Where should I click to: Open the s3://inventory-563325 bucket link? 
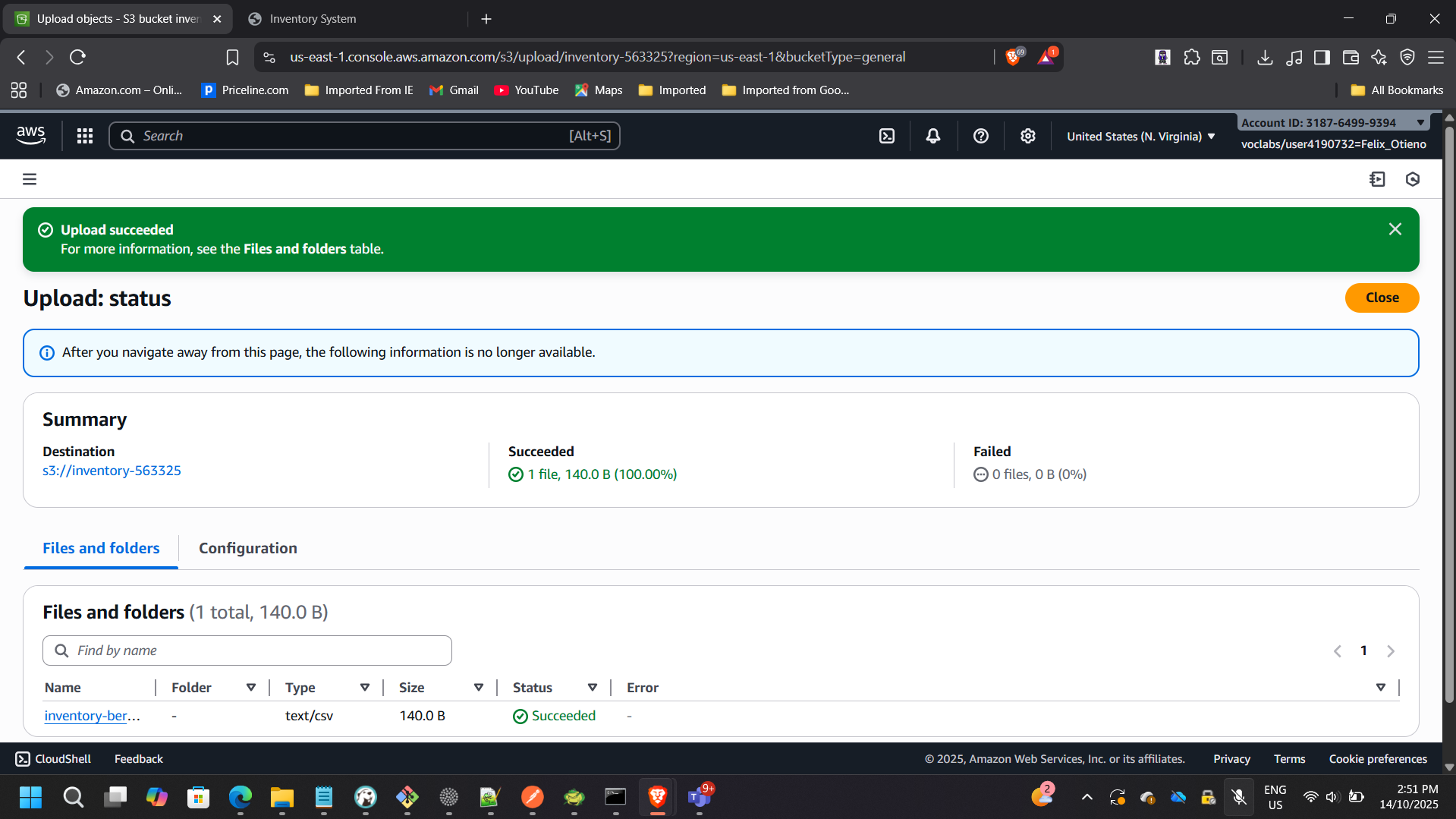click(x=112, y=471)
